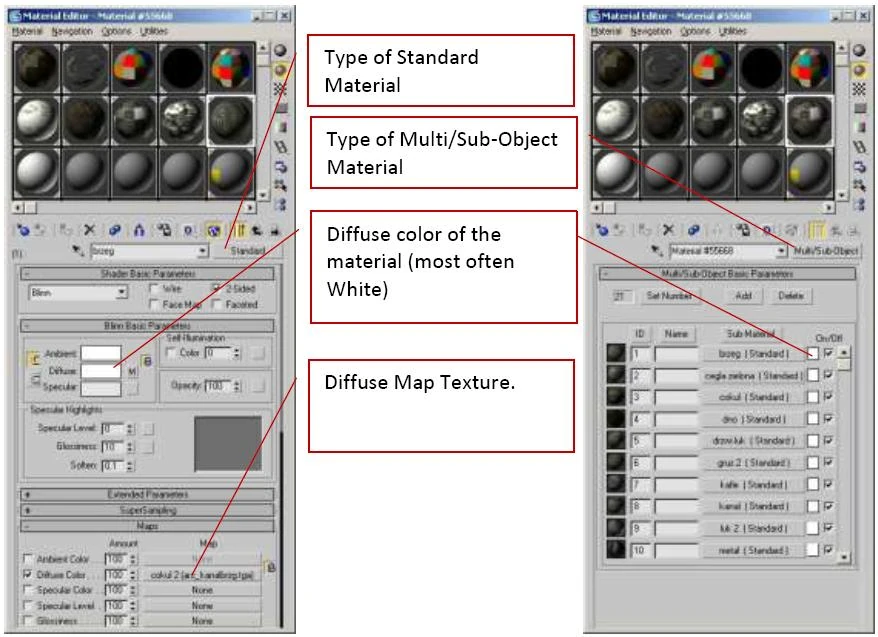The height and width of the screenshot is (637, 878).
Task: Click the Ambient color swatch
Action: point(101,353)
